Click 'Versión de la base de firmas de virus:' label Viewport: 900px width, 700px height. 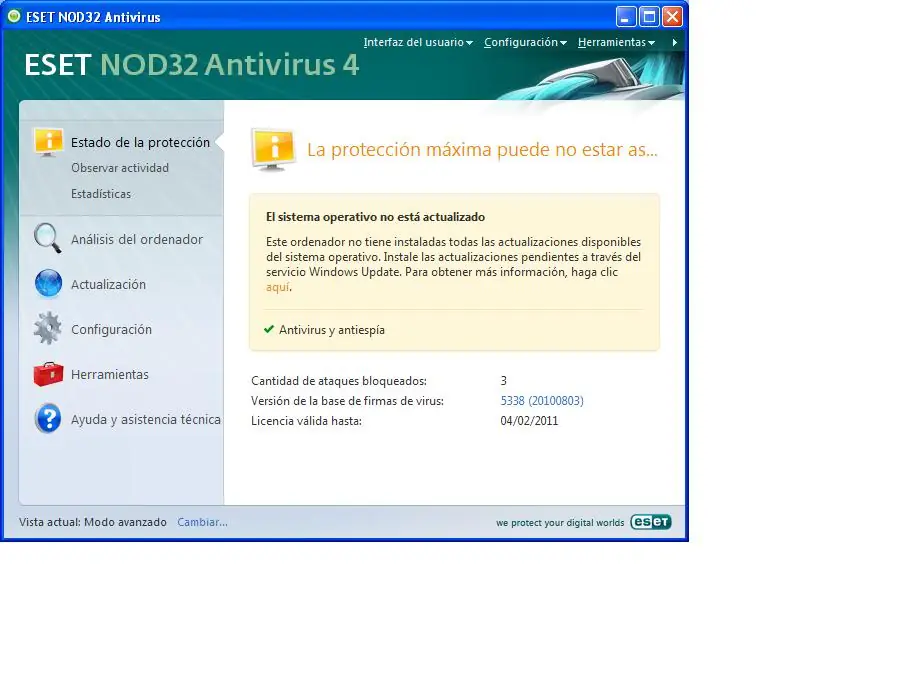[347, 401]
